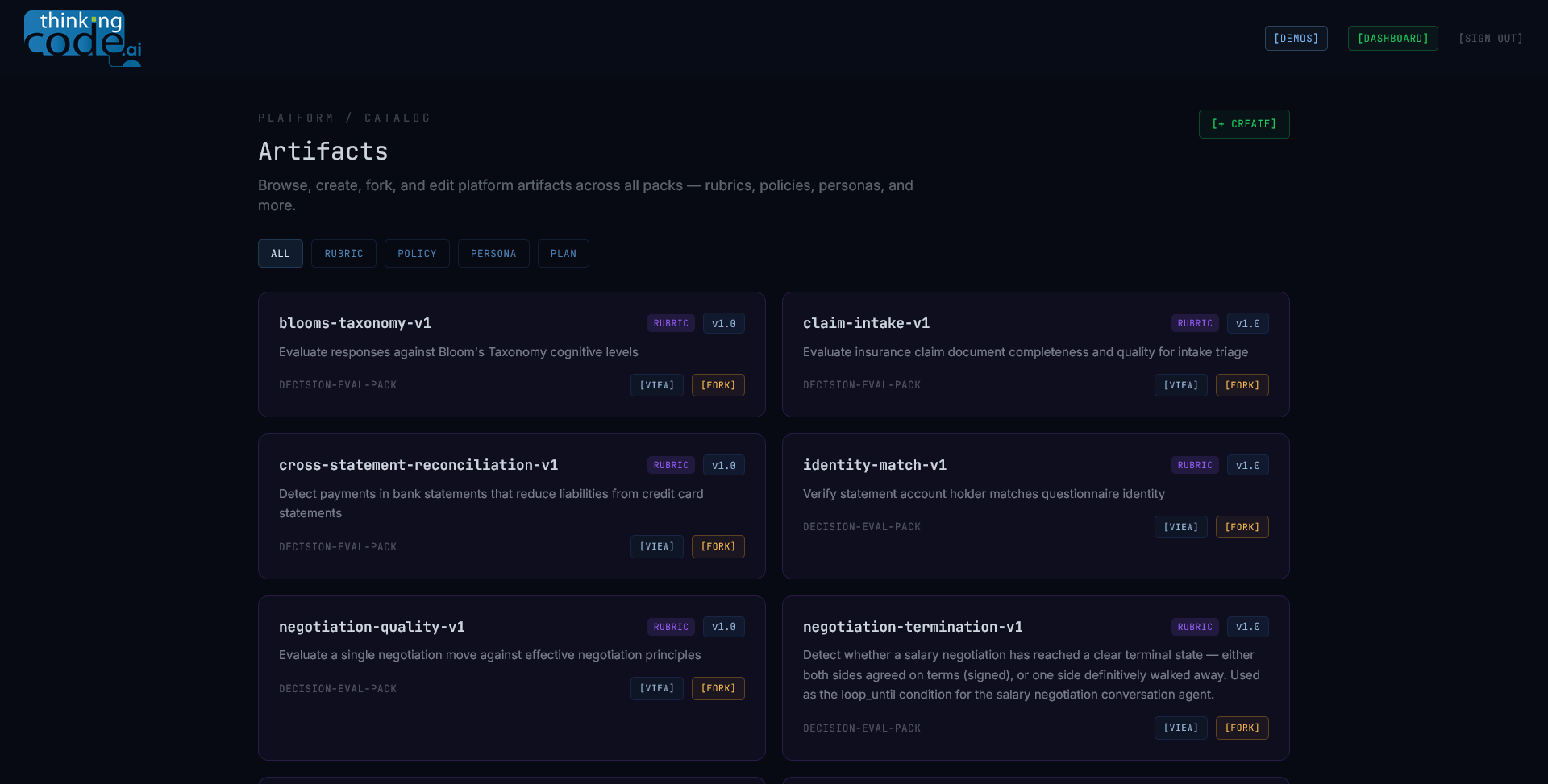Fork cross-statement-reconciliation-v1 artifact
The height and width of the screenshot is (784, 1548).
click(x=718, y=546)
